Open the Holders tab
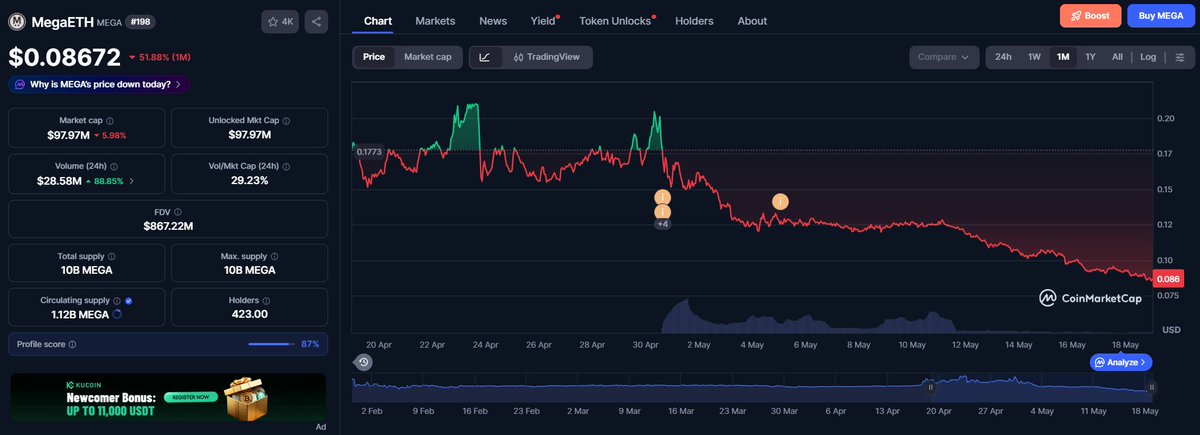 (x=695, y=20)
